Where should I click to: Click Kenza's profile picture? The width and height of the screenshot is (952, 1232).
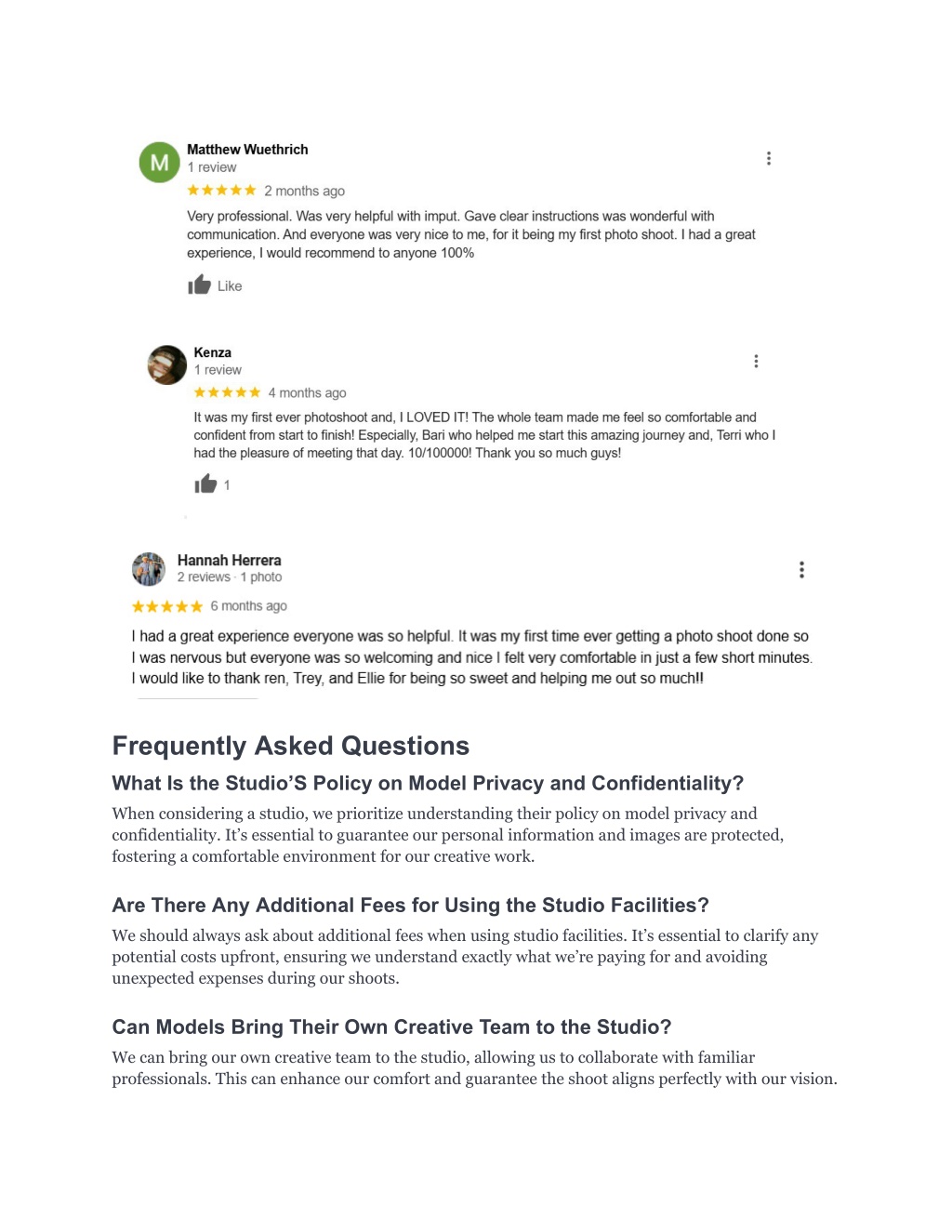166,364
